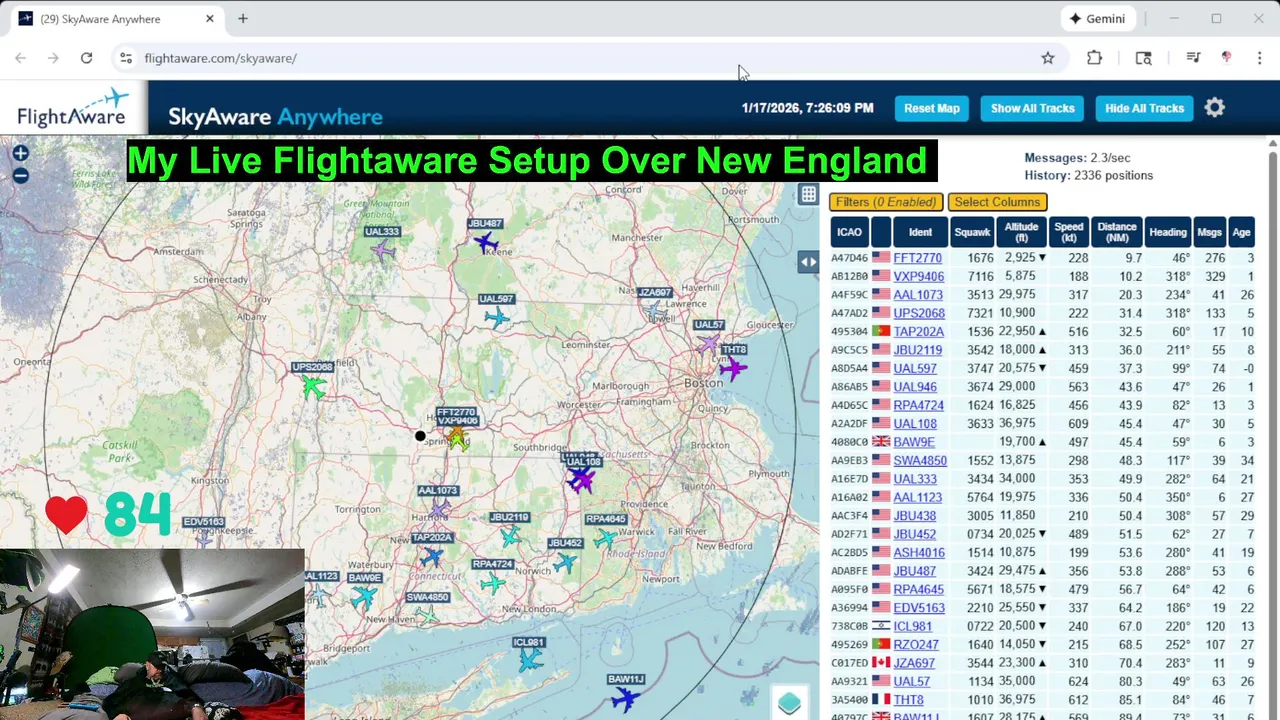The width and height of the screenshot is (1280, 720).
Task: Zoom out on the map
Action: (x=20, y=176)
